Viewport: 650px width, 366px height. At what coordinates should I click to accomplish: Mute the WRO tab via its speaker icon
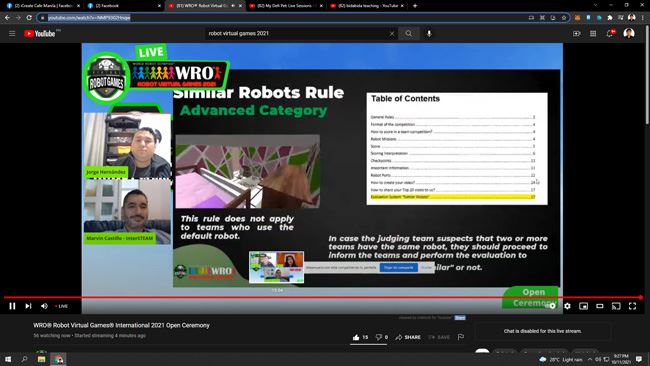pos(233,6)
